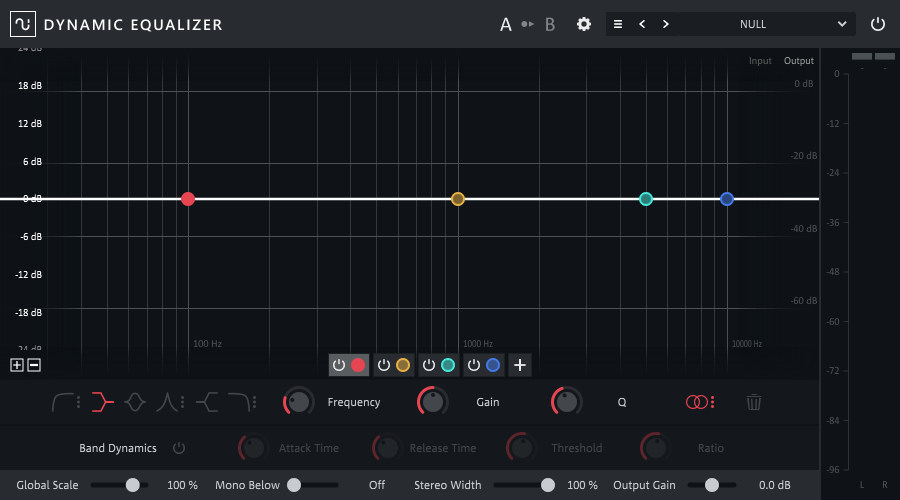Choose the low-shelf filter shape
The height and width of the screenshot is (500, 900).
(103, 402)
